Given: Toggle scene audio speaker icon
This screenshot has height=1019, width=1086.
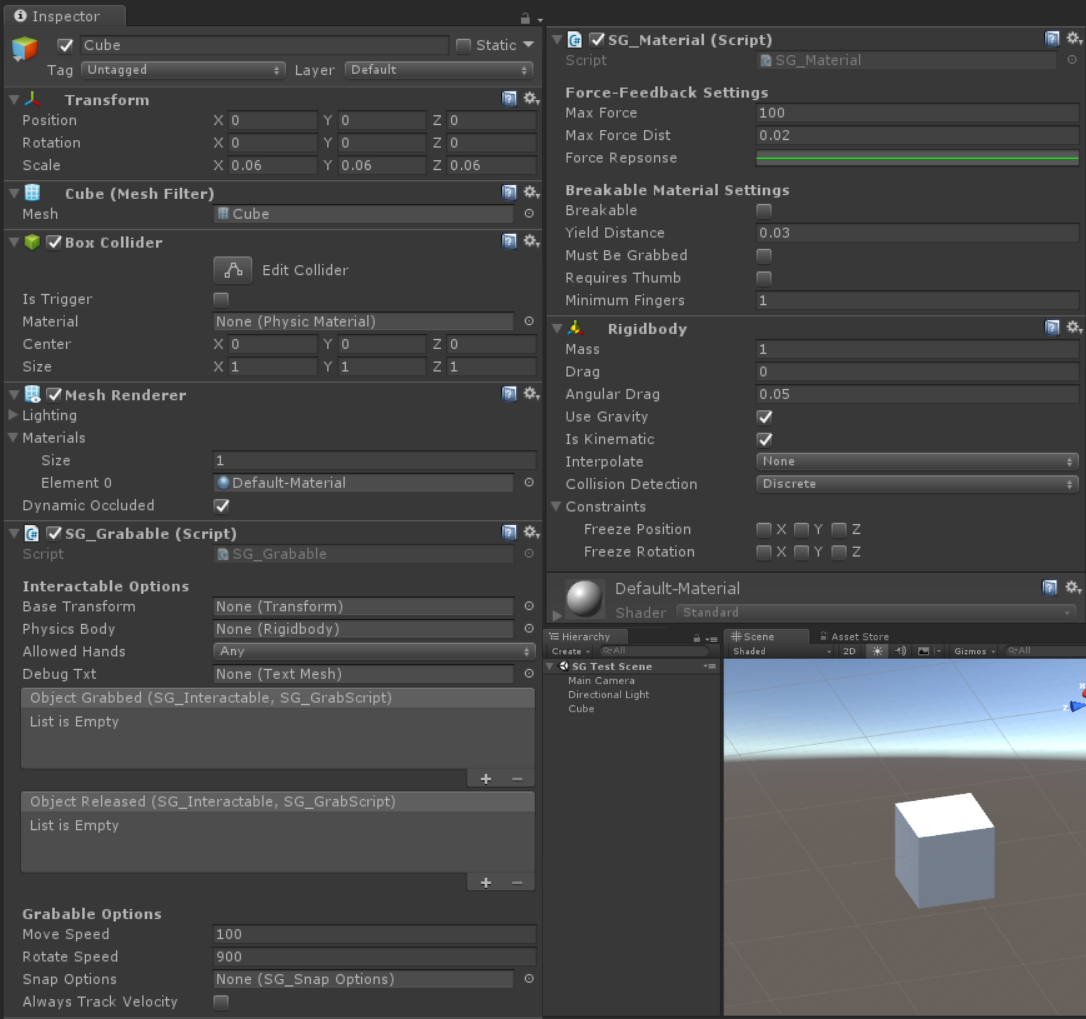Looking at the screenshot, I should click(x=901, y=651).
